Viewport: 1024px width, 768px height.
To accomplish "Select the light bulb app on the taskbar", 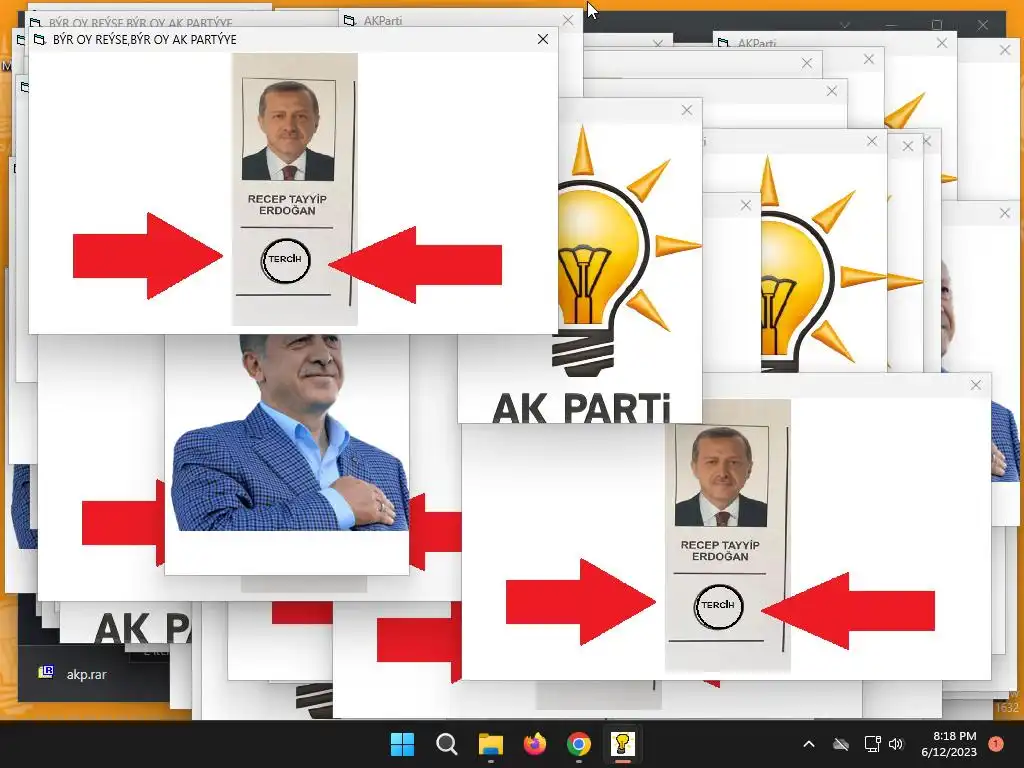I will 622,744.
